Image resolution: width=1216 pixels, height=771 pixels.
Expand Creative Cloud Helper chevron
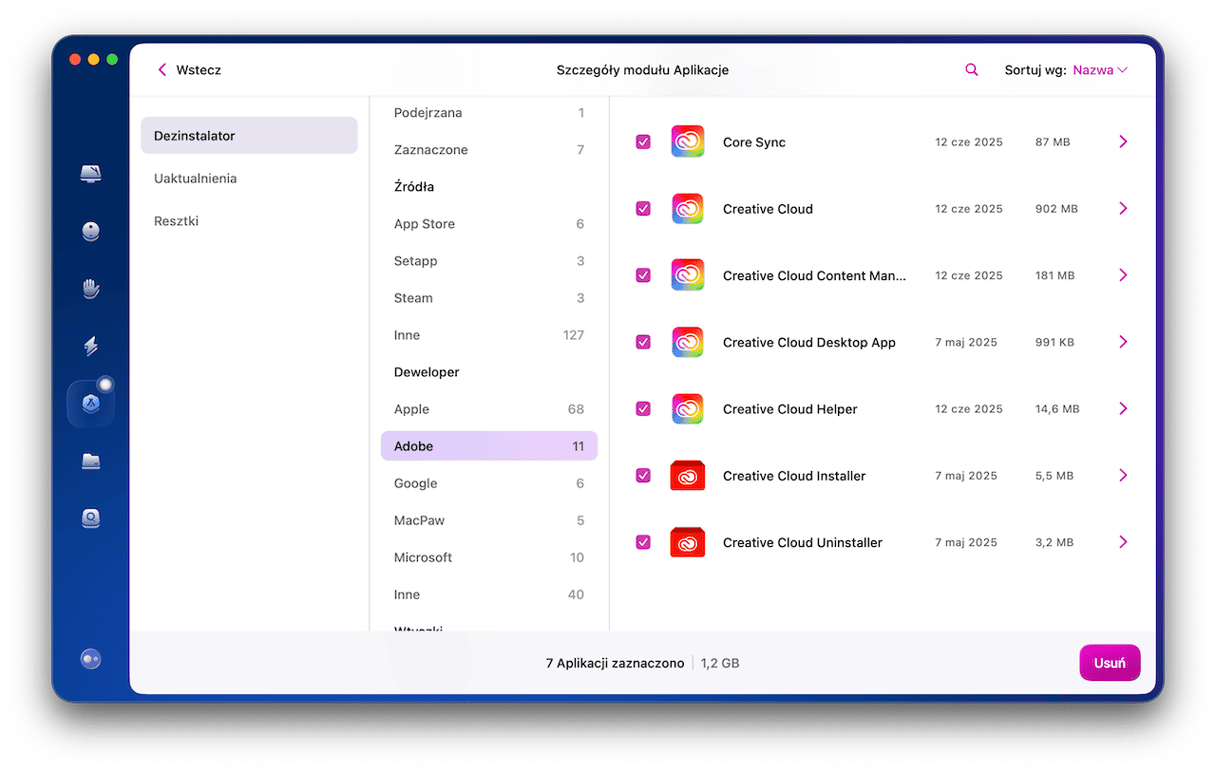pyautogui.click(x=1123, y=409)
